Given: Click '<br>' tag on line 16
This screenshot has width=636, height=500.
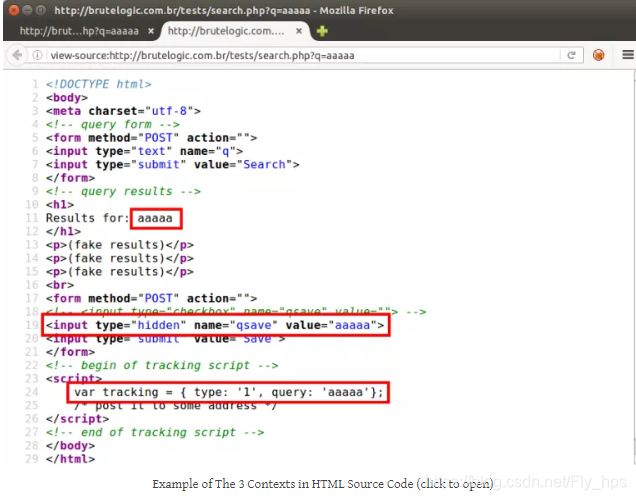Looking at the screenshot, I should 60,285.
